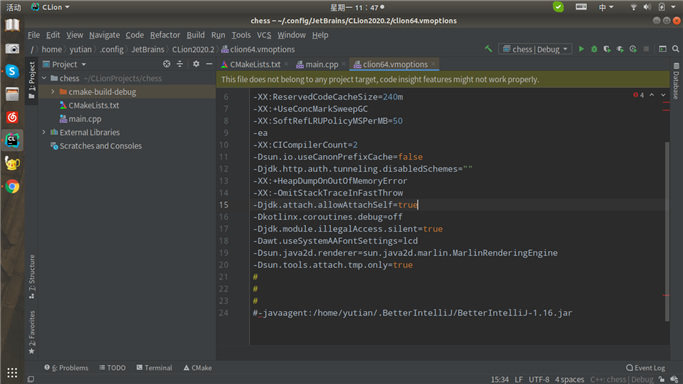Toggle the Structure tool window side tab

click(x=32, y=276)
